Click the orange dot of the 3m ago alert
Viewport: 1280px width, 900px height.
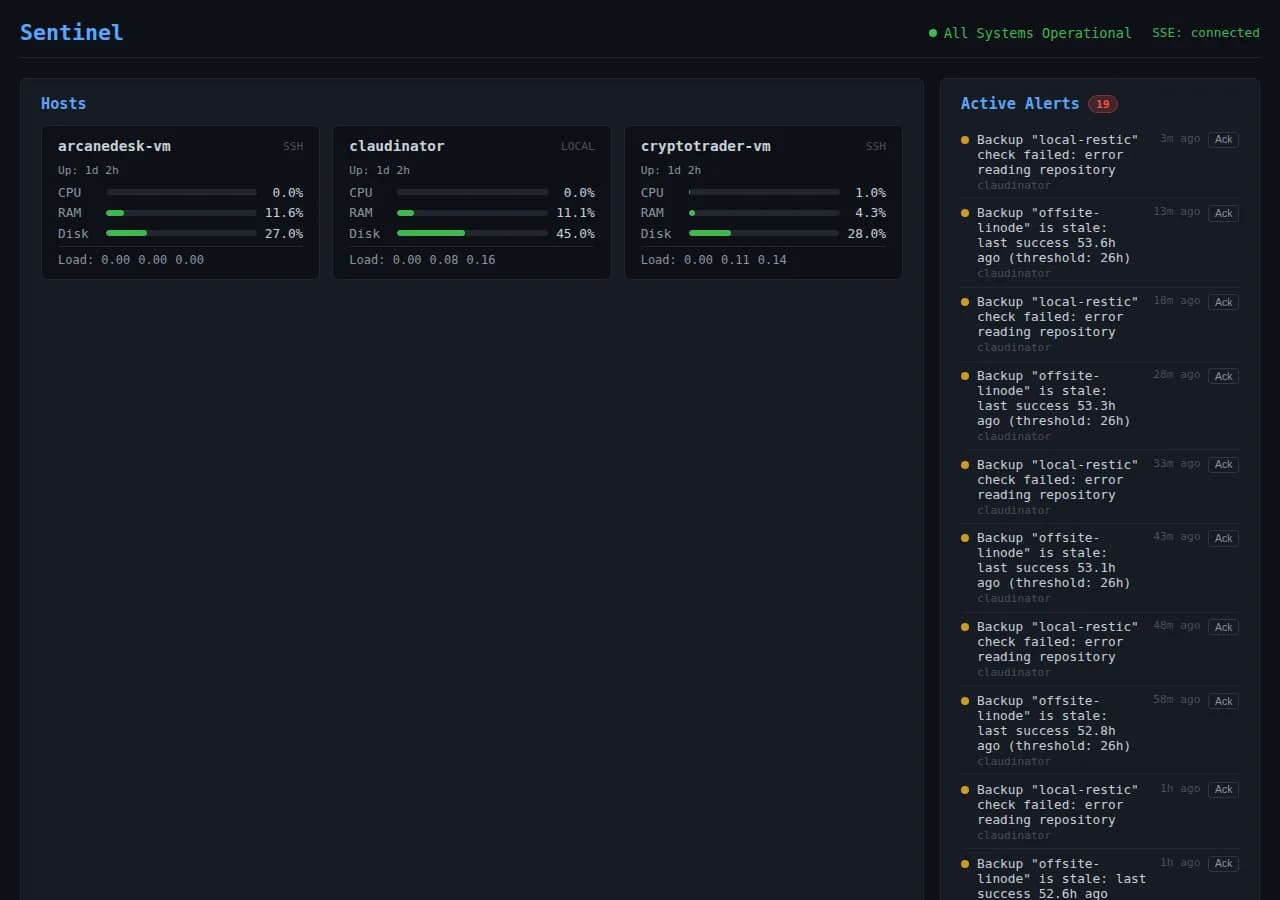click(965, 140)
